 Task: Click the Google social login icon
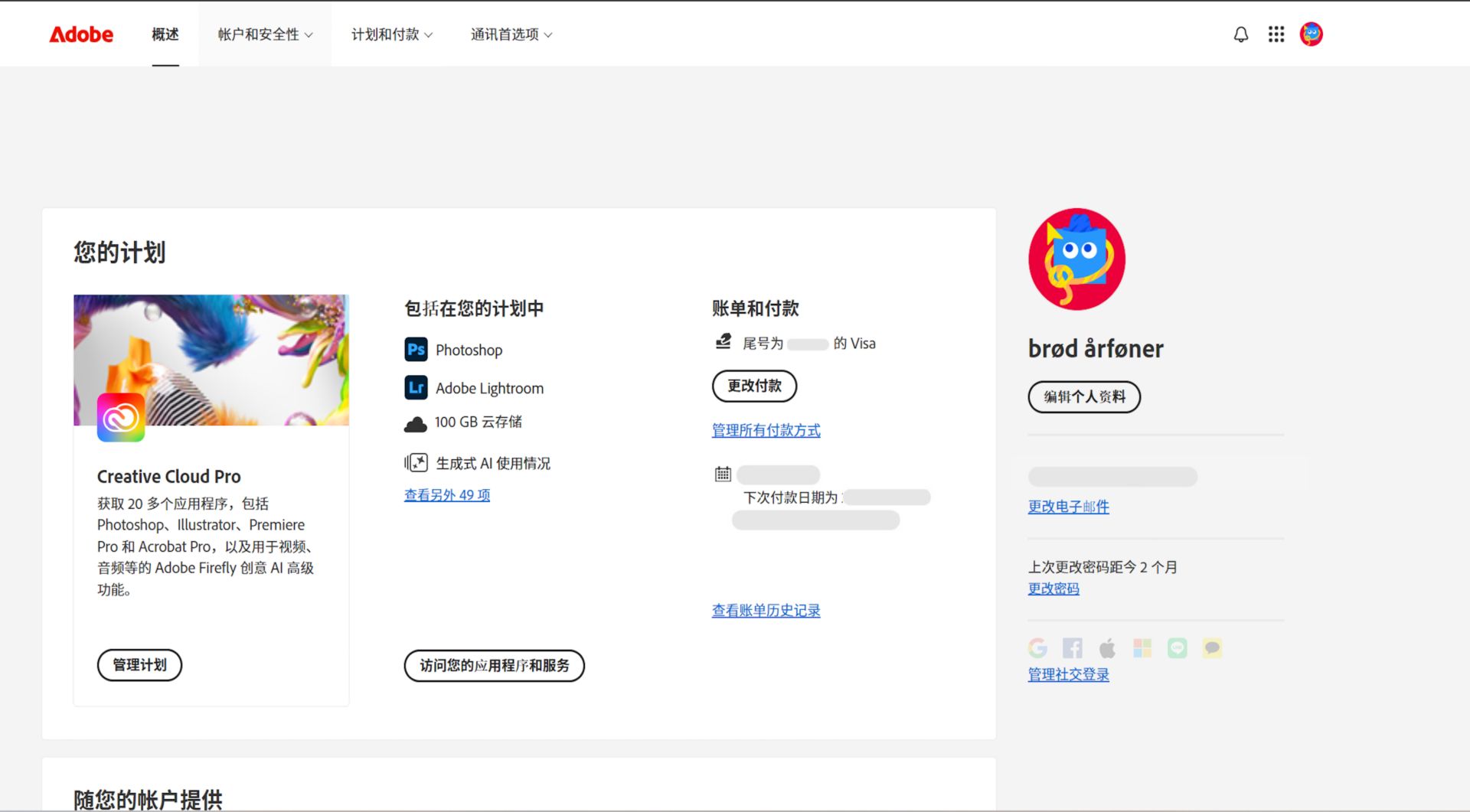1037,647
